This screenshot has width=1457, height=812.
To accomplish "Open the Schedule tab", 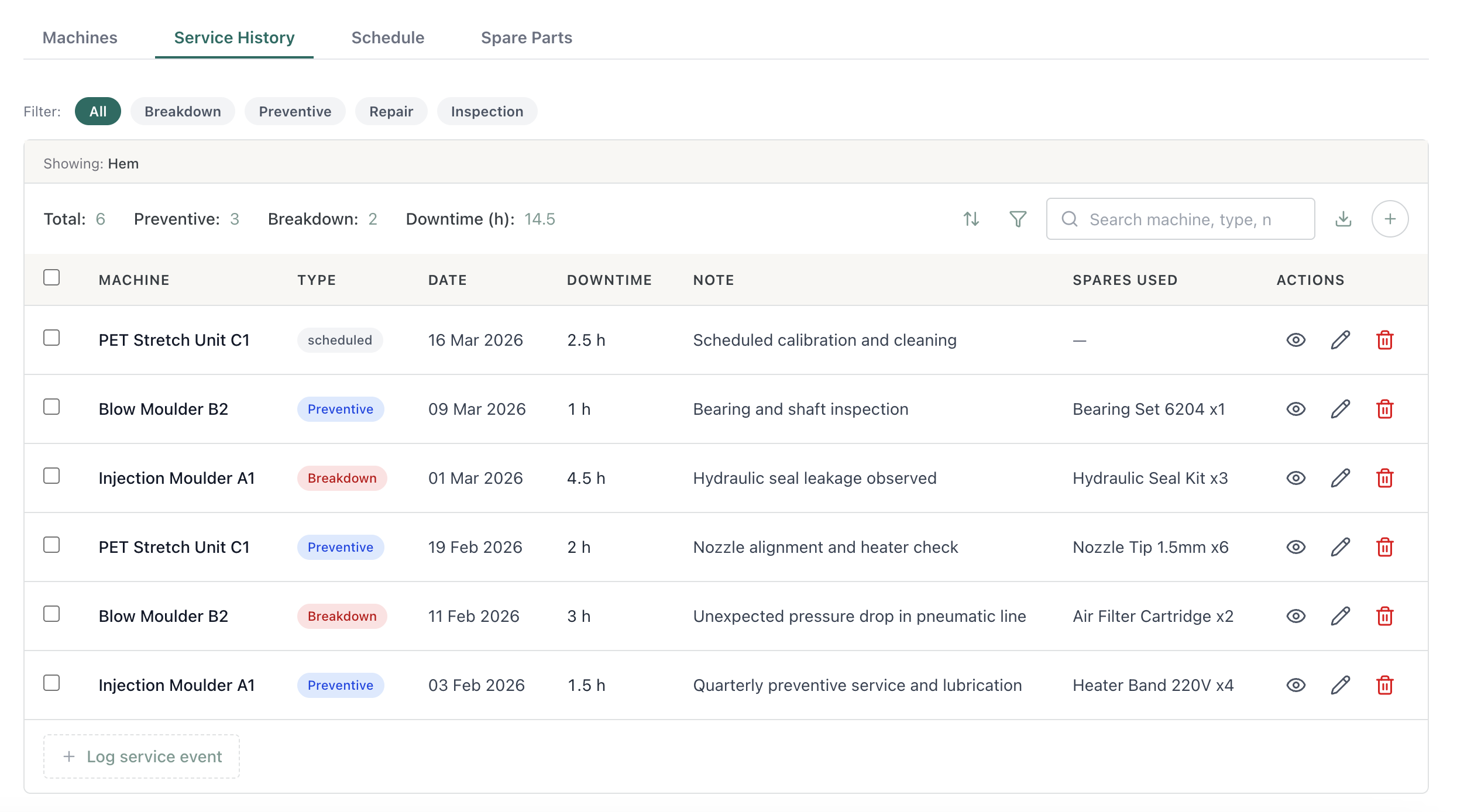I will point(387,37).
